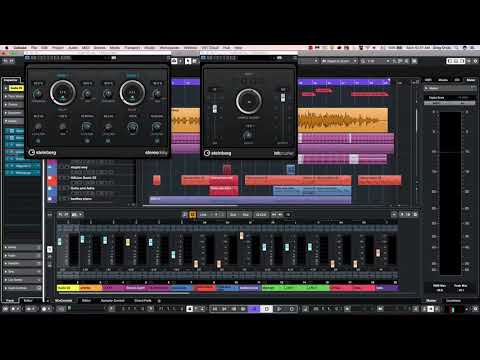Viewport: 480px width, 360px height.
Task: Click the rightmost mixer channel fader
Action: [378, 252]
